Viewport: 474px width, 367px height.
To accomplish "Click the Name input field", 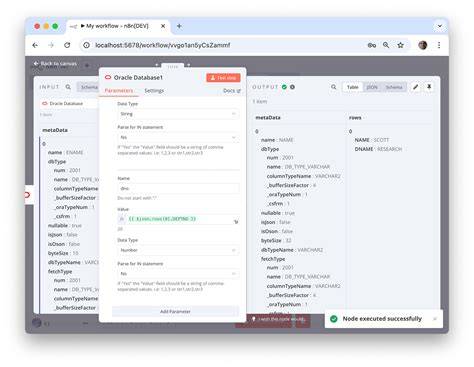I will (178, 188).
